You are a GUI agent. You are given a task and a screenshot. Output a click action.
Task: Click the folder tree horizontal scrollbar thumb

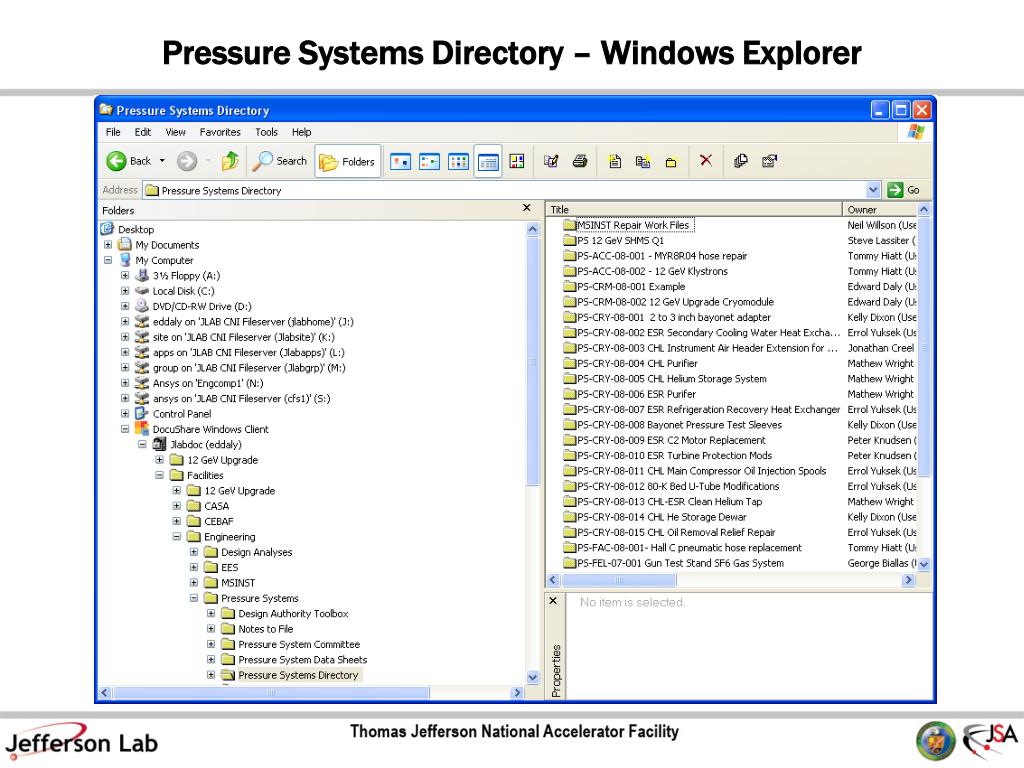[x=270, y=692]
